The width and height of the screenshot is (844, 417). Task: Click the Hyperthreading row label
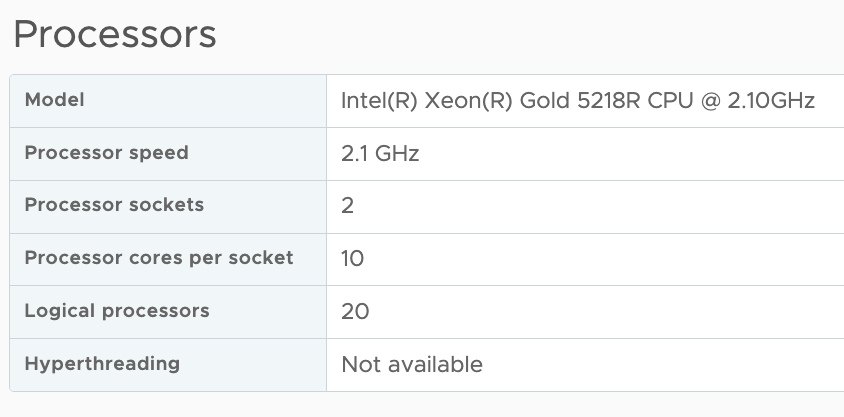(x=102, y=363)
